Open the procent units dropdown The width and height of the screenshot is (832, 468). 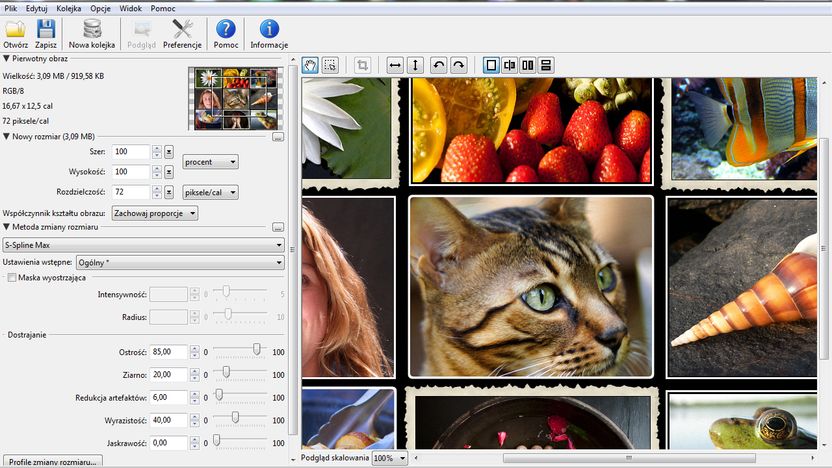pyautogui.click(x=210, y=162)
